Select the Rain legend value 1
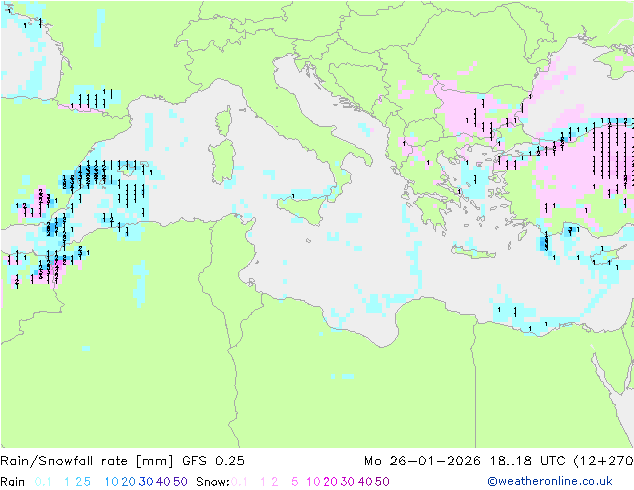The image size is (634, 490). (x=67, y=482)
